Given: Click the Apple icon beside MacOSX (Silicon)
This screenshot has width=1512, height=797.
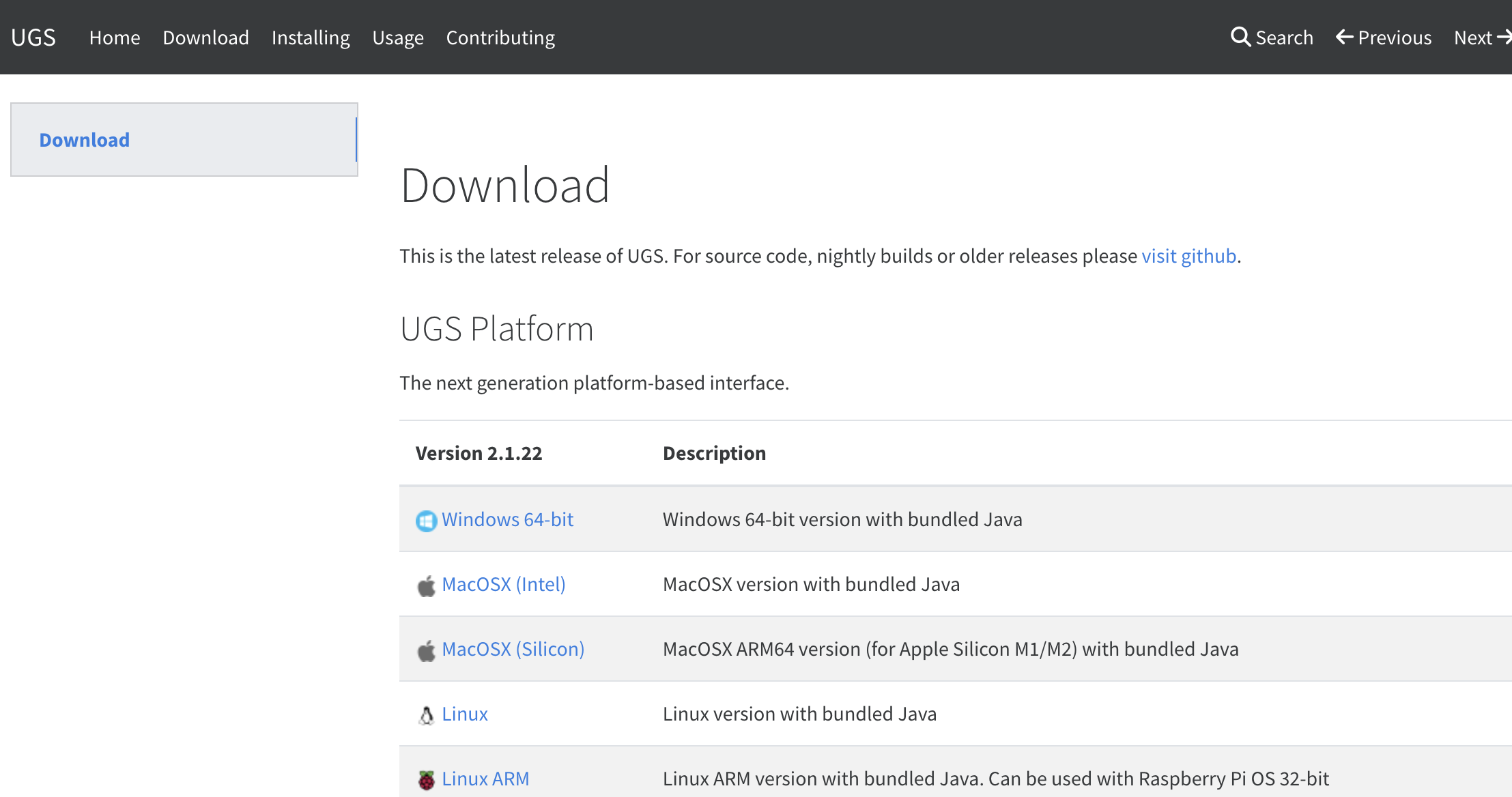Looking at the screenshot, I should (x=426, y=649).
